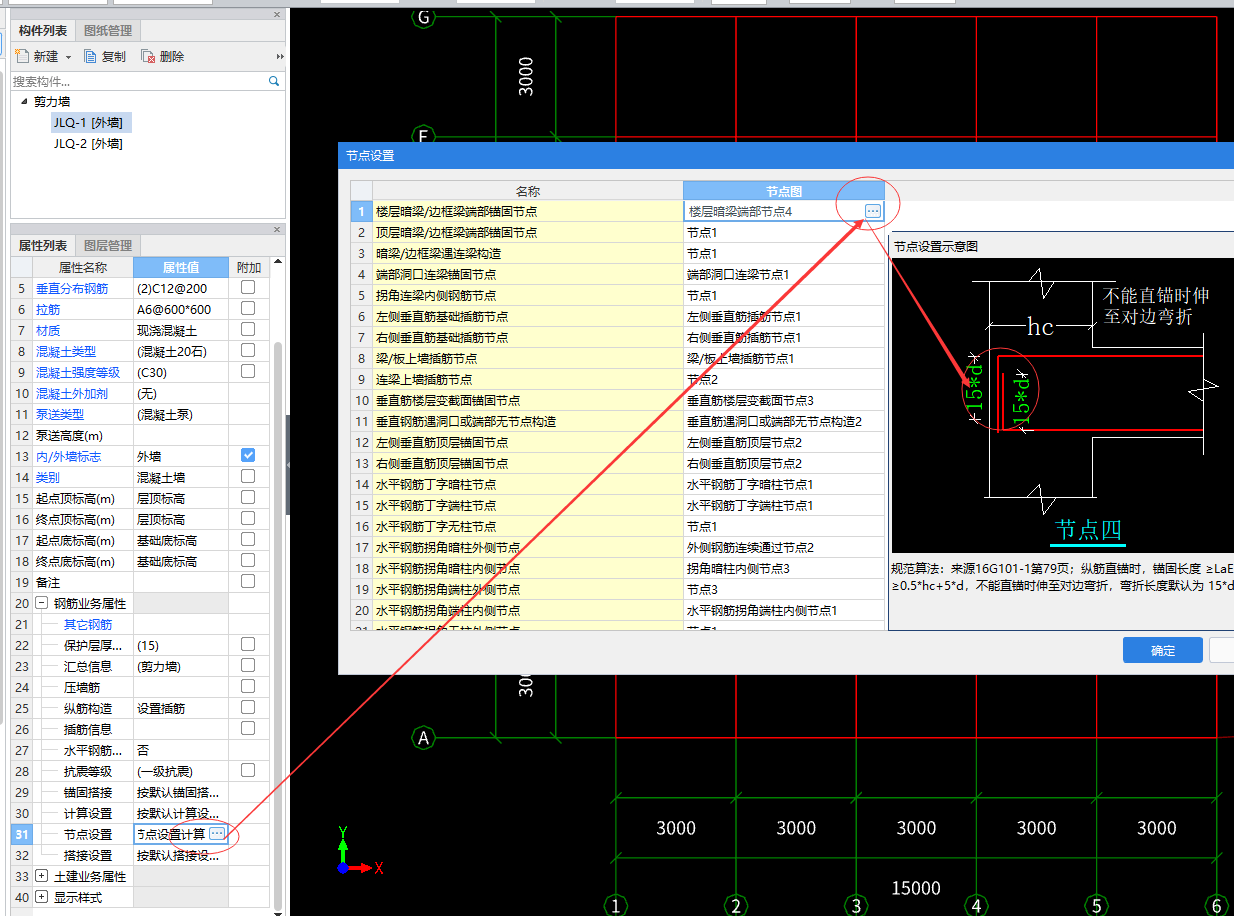Toggle 附加 checkbox for 类别
Screen dimensions: 1234x916
(x=248, y=476)
